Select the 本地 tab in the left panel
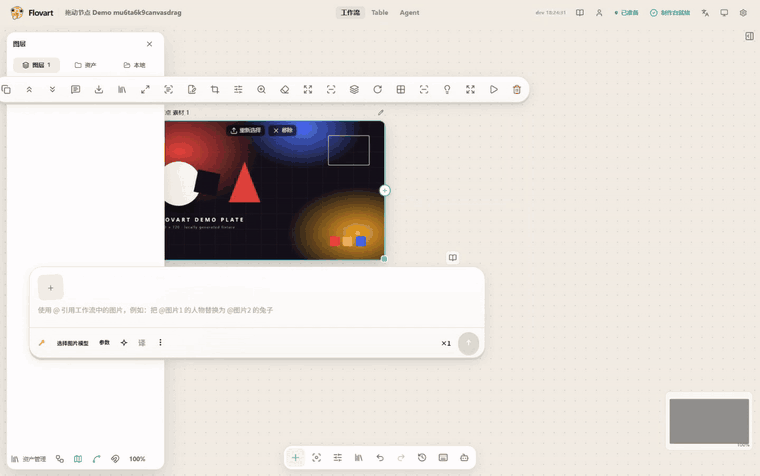The height and width of the screenshot is (476, 760). coord(134,65)
